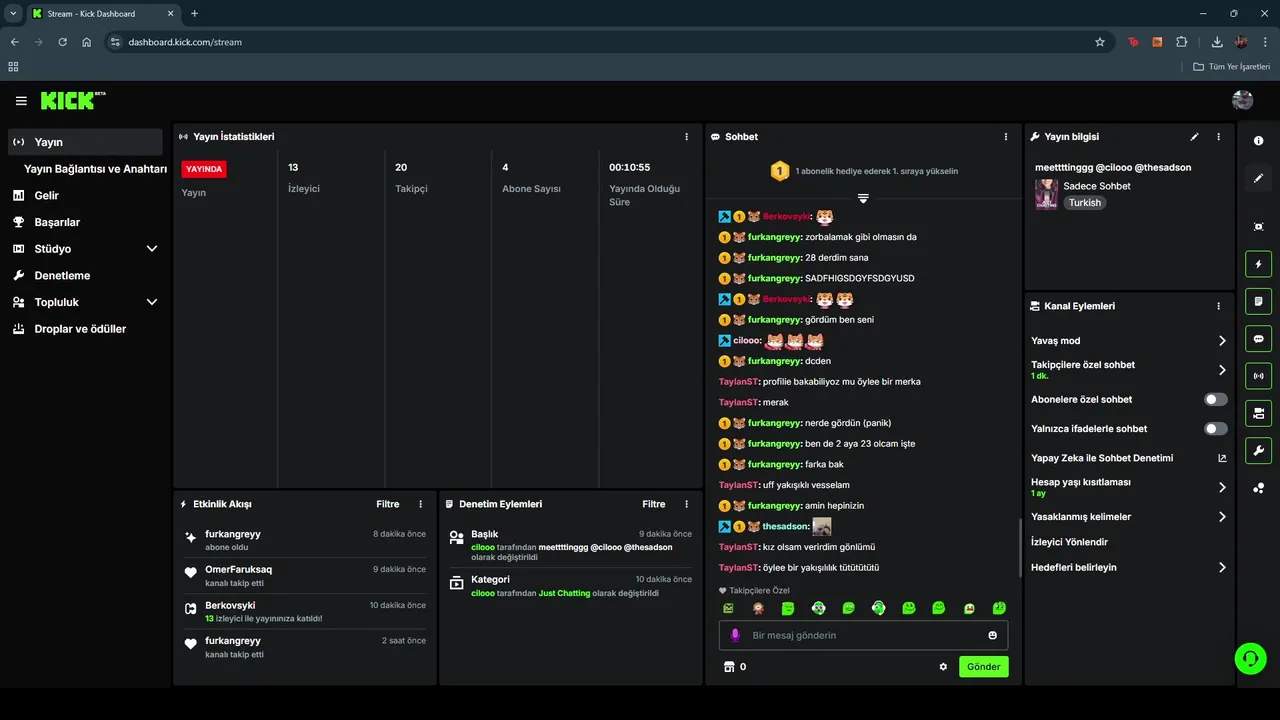Open Tüm Yer İşaretleri bookmarks folder
The image size is (1280, 720).
(1232, 67)
